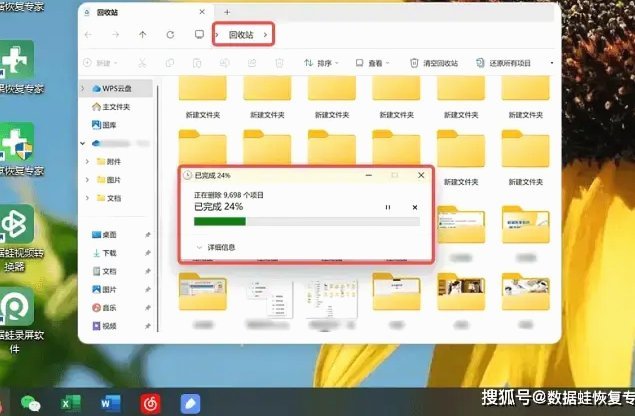Image resolution: width=635 pixels, height=416 pixels.
Task: Unpin 桌面 via its pin icon
Action: (148, 235)
